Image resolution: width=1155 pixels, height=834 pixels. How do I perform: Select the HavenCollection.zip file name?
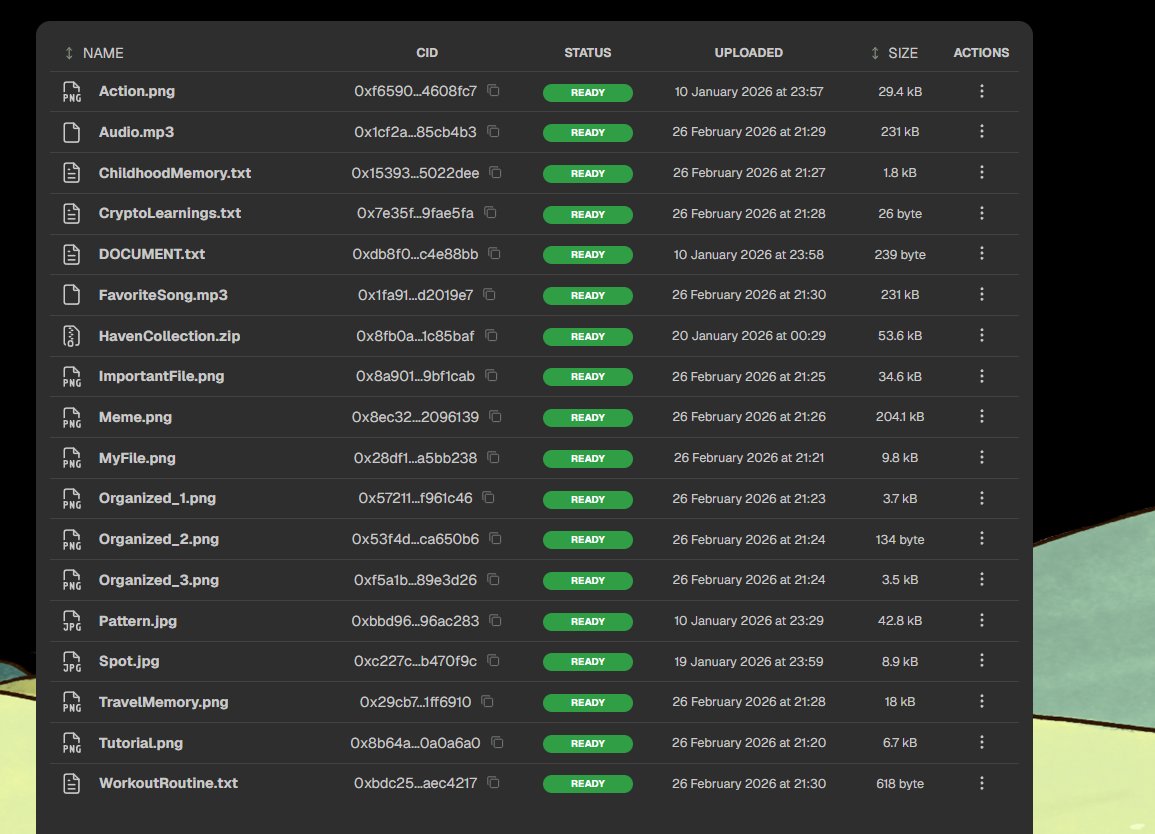169,336
